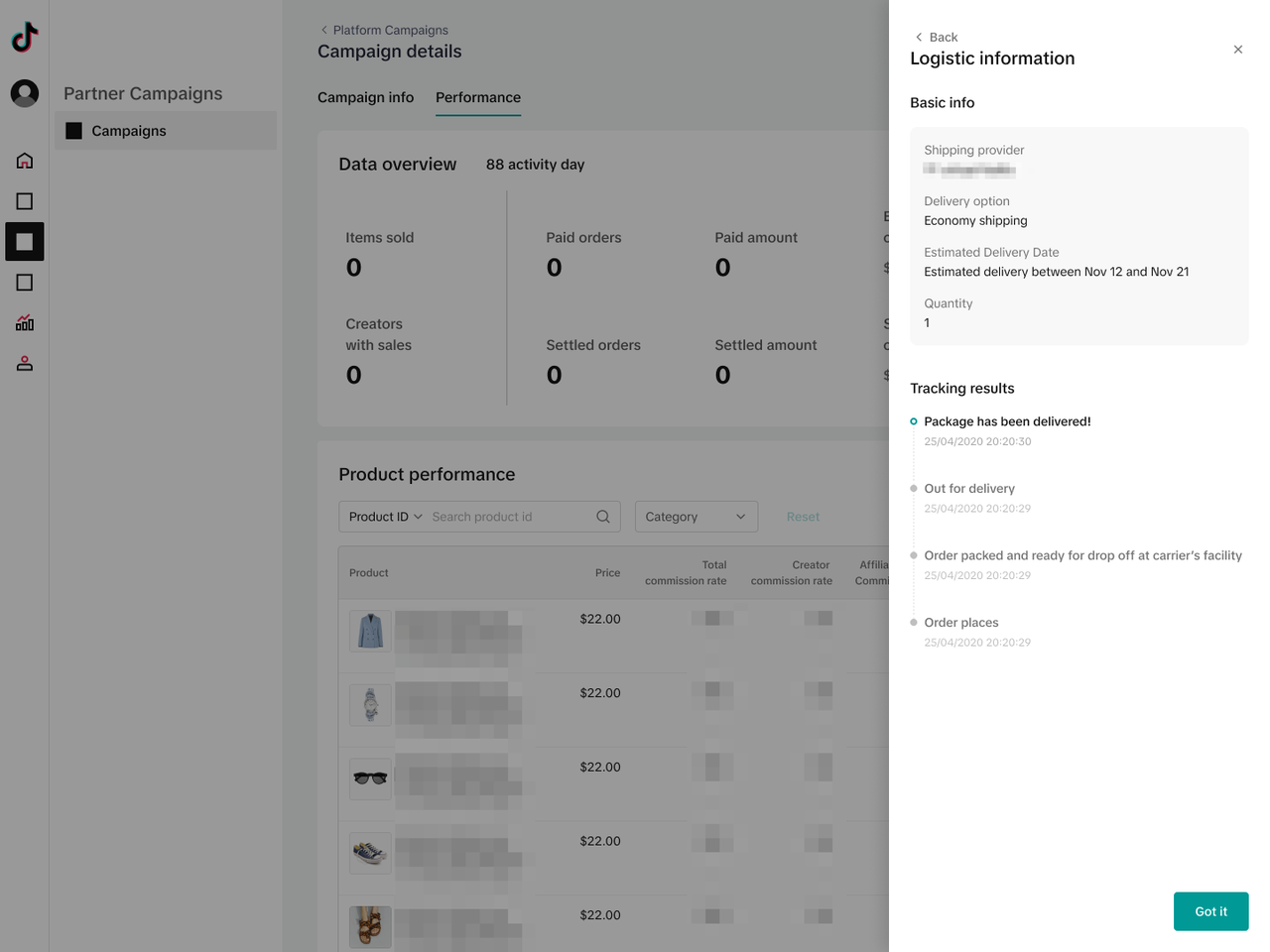Open the analytics chart icon in sidebar
The width and height of the screenshot is (1270, 952).
click(x=25, y=323)
